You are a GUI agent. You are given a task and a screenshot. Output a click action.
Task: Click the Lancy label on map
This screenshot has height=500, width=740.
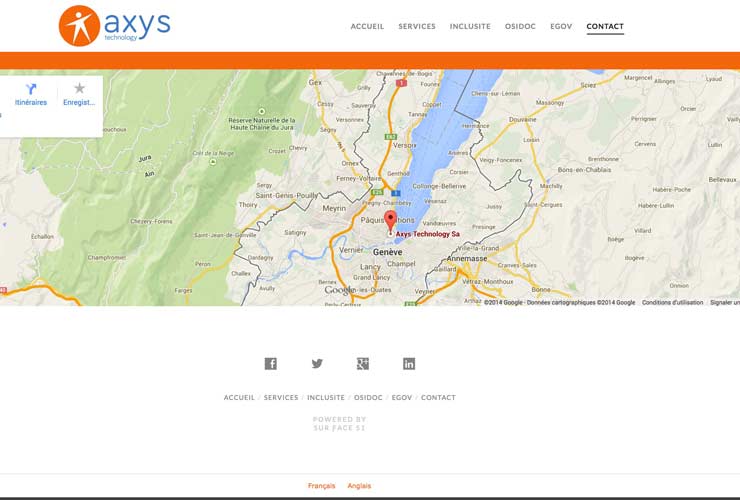[x=370, y=267]
